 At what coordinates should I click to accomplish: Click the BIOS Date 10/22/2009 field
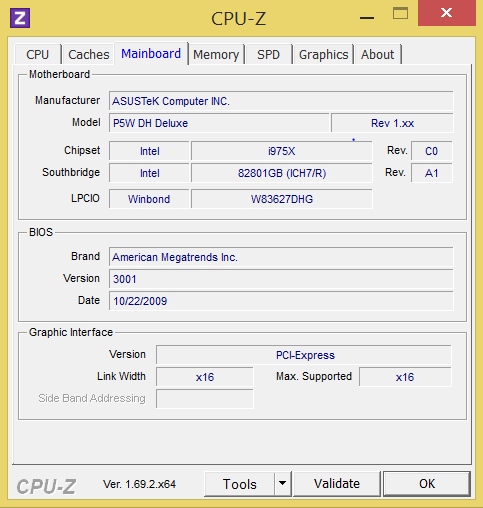[281, 301]
